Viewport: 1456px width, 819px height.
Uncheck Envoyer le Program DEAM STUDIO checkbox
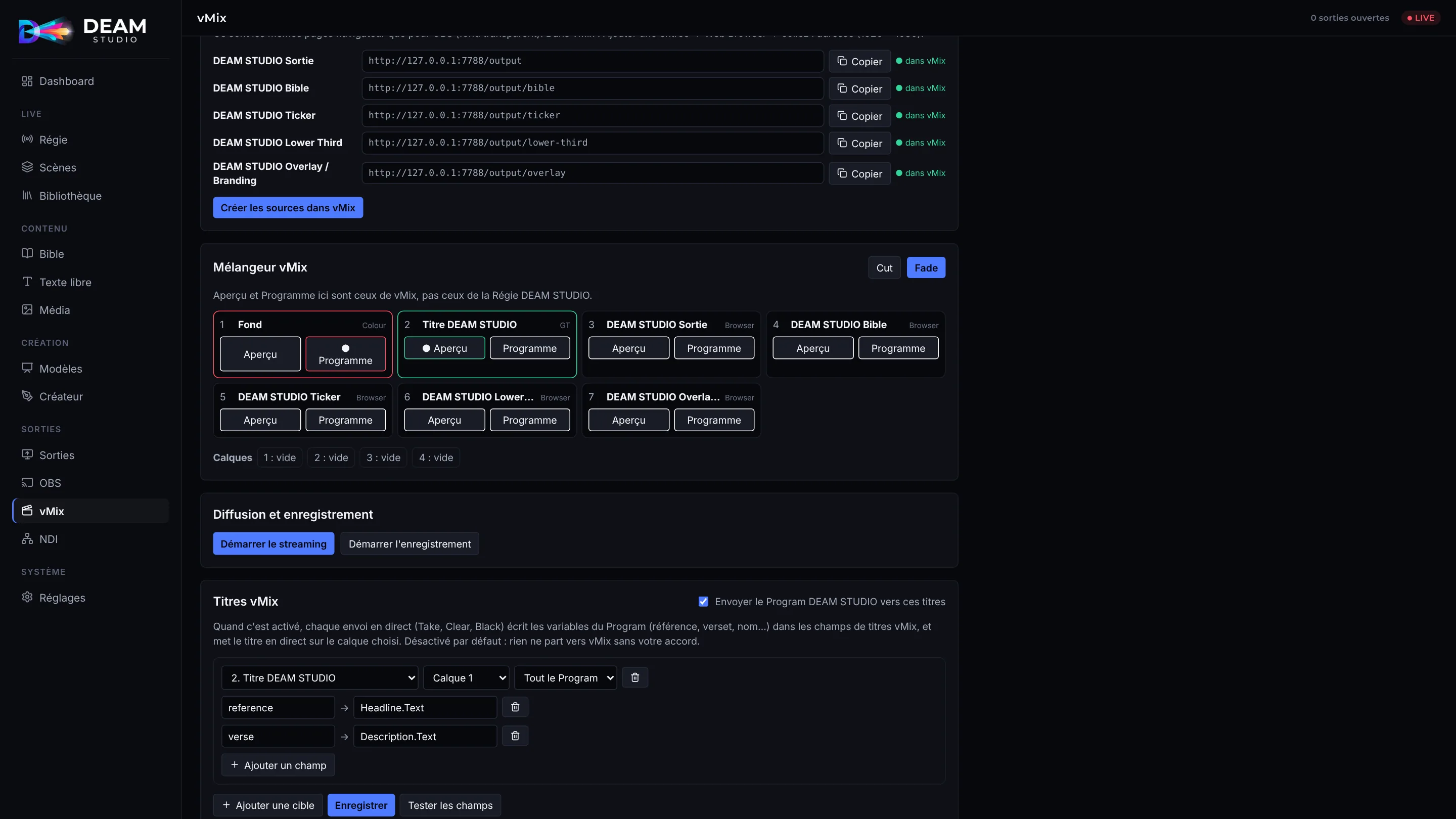703,602
